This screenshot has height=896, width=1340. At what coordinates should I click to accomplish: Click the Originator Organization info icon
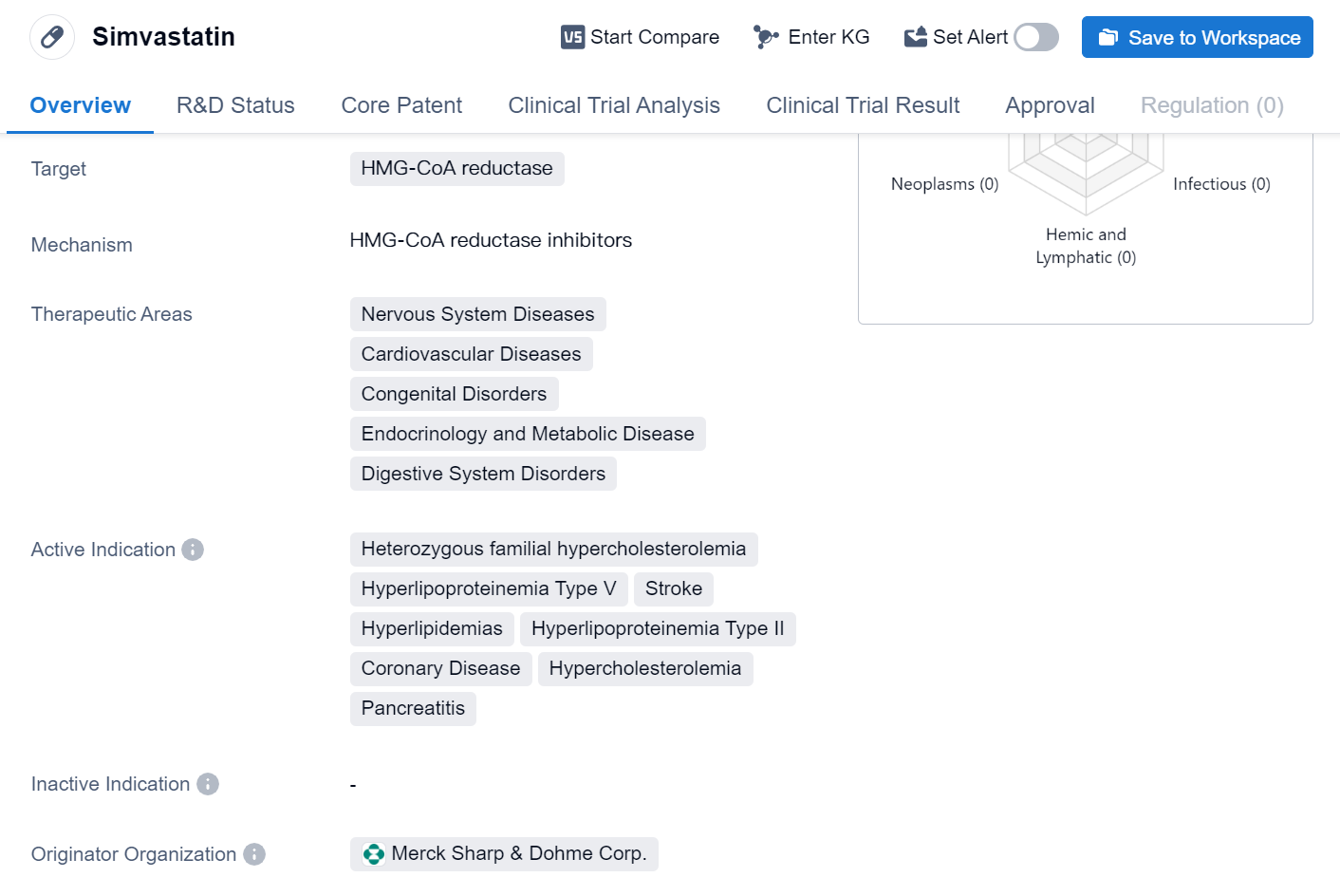[x=254, y=854]
